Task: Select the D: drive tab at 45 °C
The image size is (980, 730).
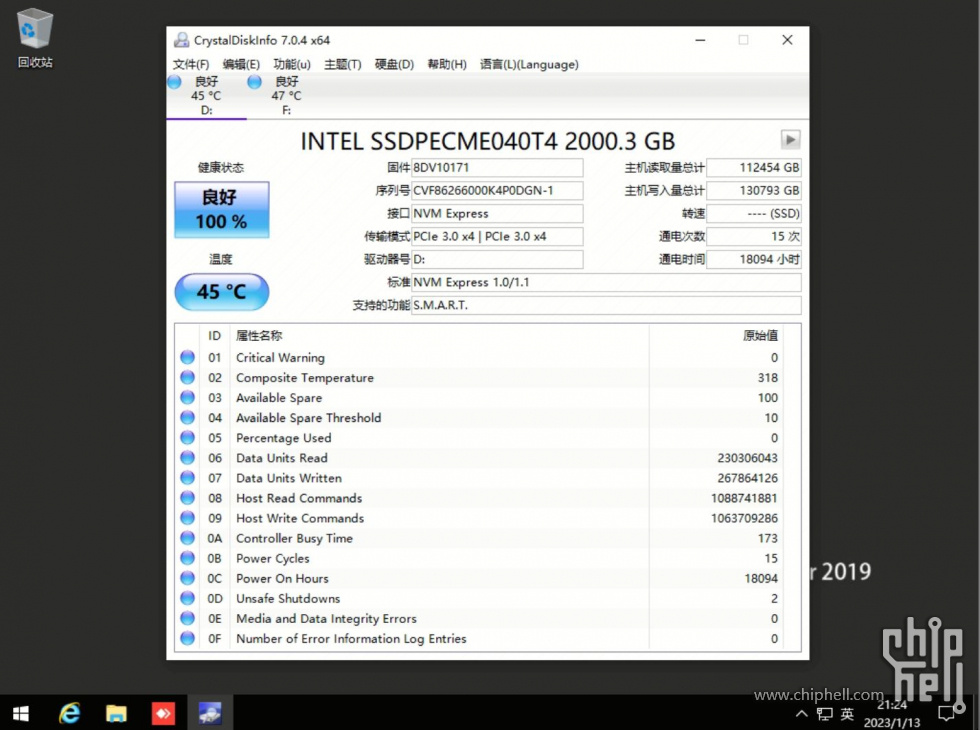Action: click(206, 96)
